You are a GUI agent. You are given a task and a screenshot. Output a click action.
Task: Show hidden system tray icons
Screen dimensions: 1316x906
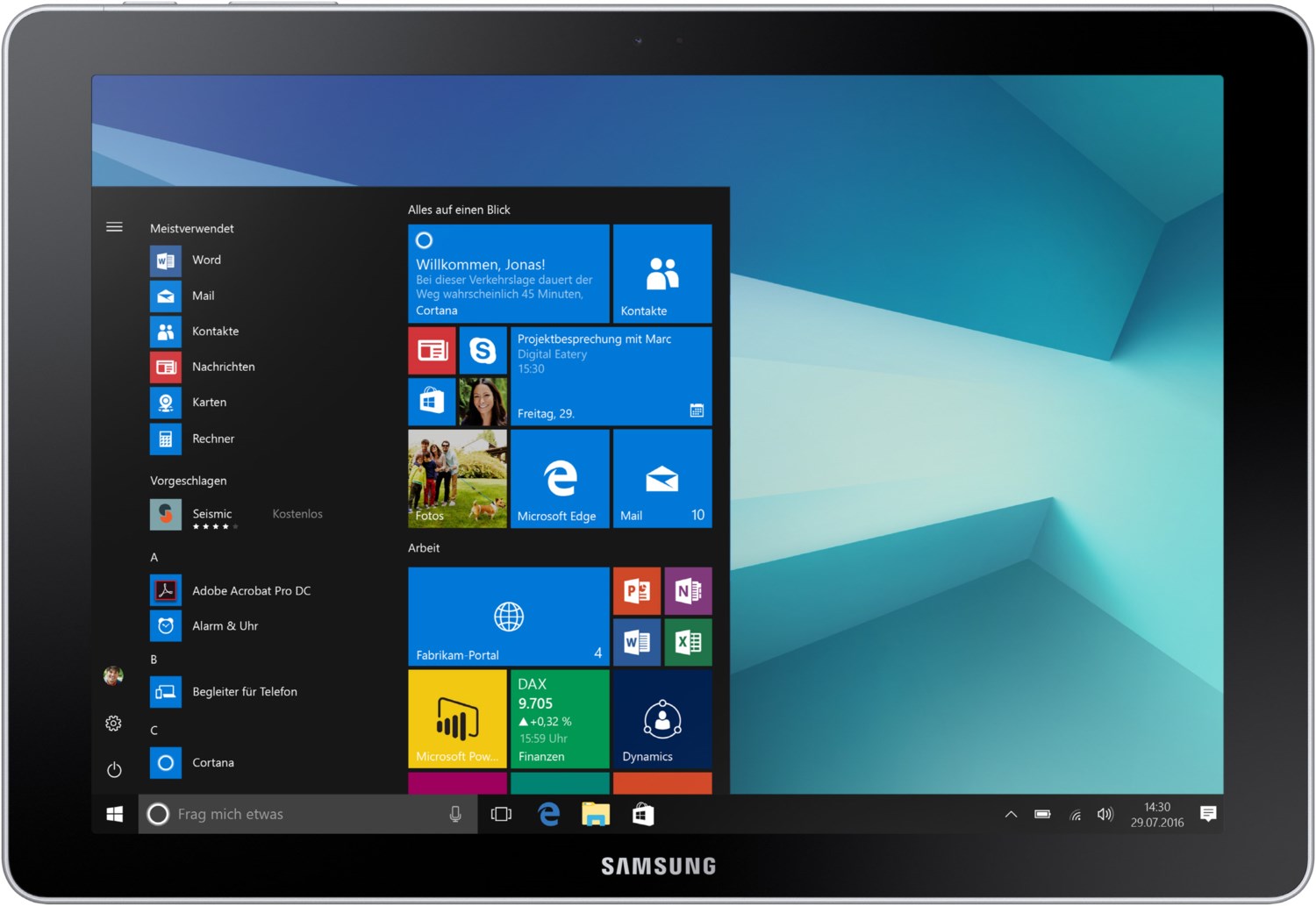[1011, 815]
